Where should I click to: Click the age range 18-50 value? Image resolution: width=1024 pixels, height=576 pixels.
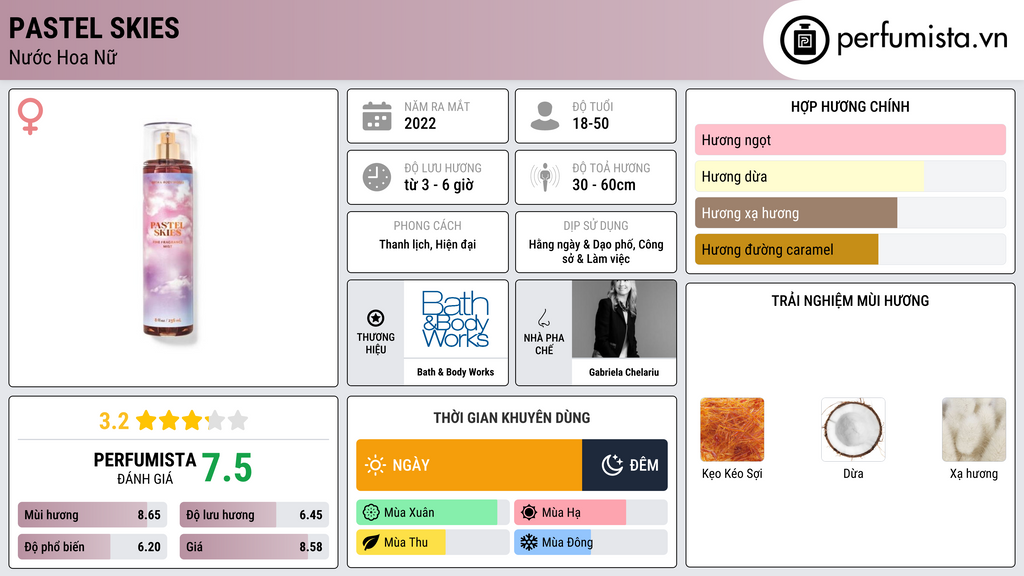coord(590,123)
